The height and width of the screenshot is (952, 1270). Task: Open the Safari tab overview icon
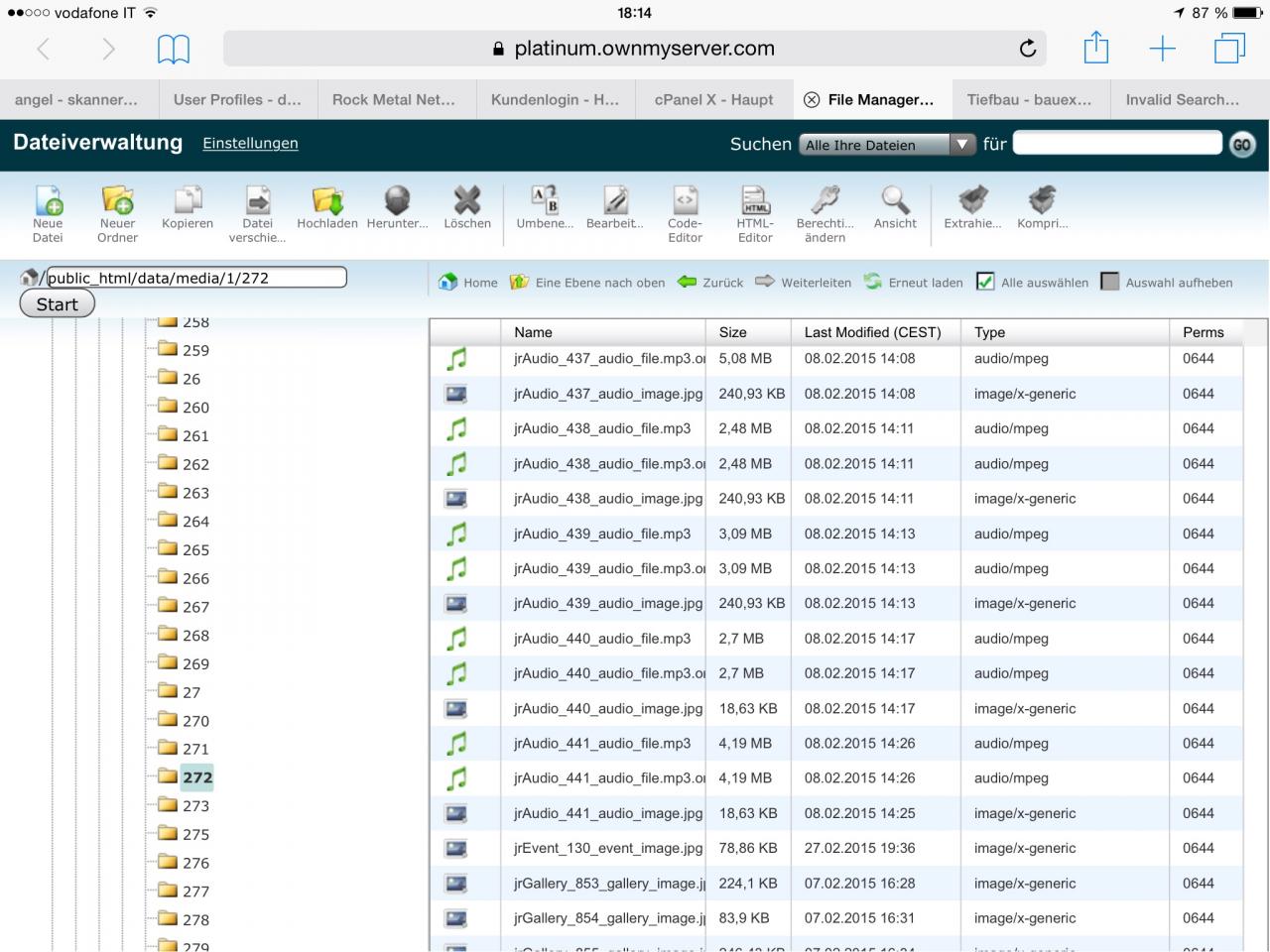1229,49
